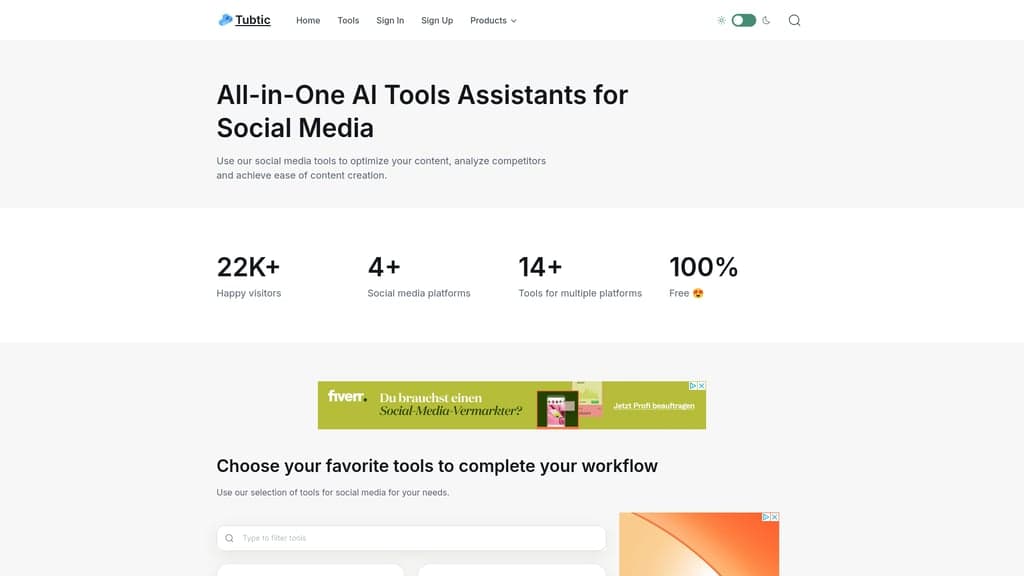Expand the Products dropdown menu
1024x576 pixels.
point(488,20)
